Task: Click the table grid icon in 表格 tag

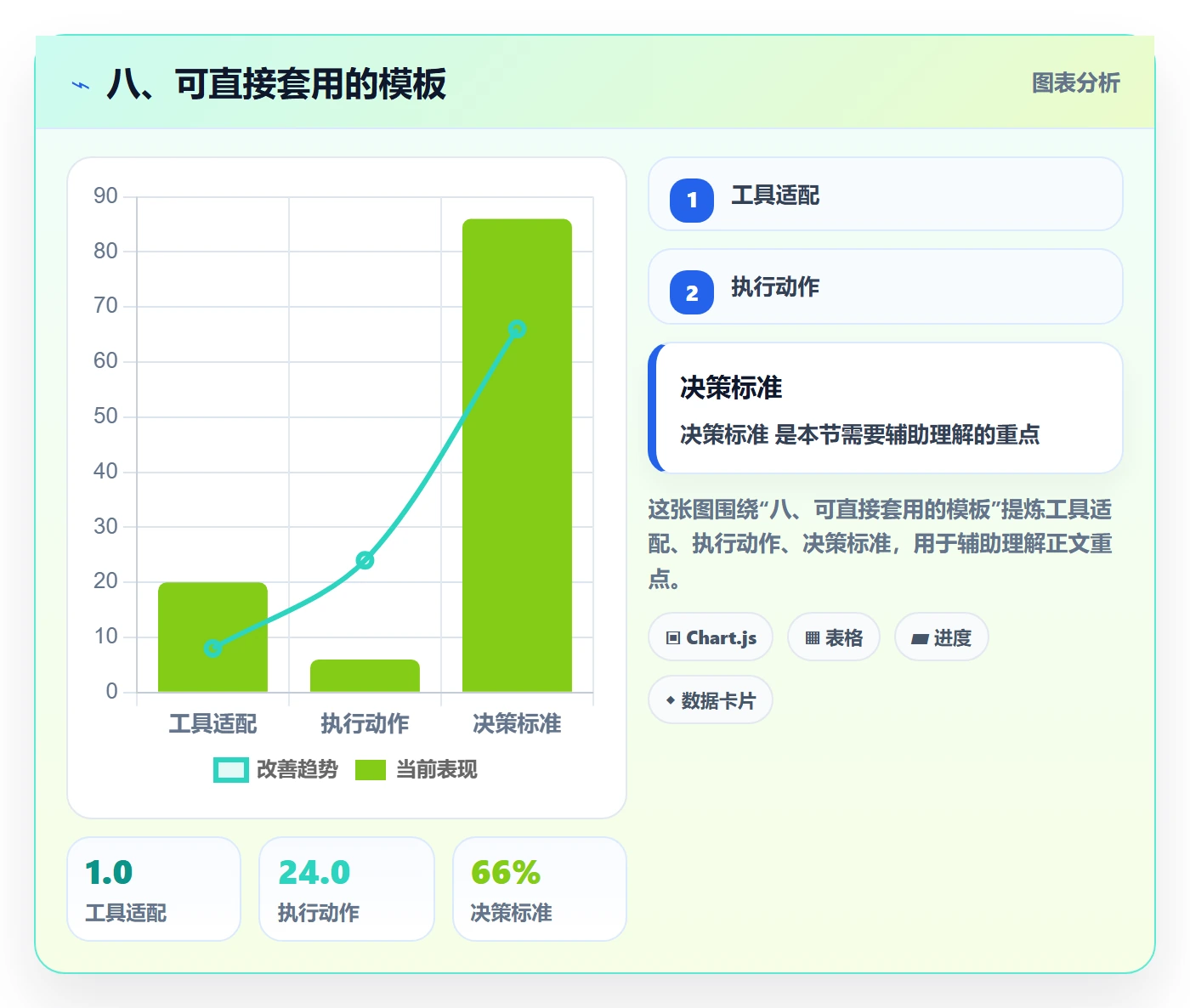Action: [813, 637]
